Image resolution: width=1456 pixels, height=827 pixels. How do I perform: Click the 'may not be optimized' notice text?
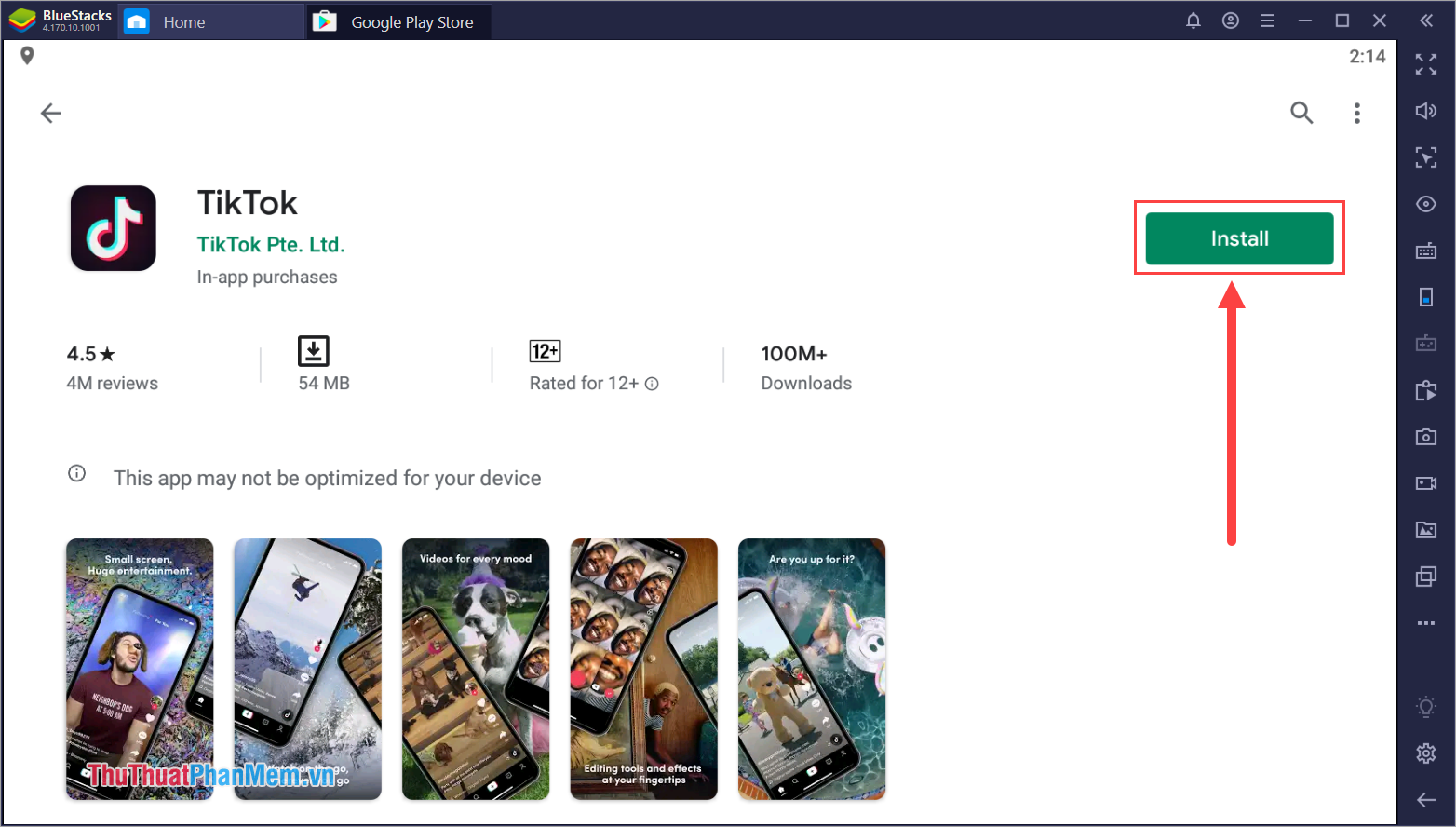328,478
